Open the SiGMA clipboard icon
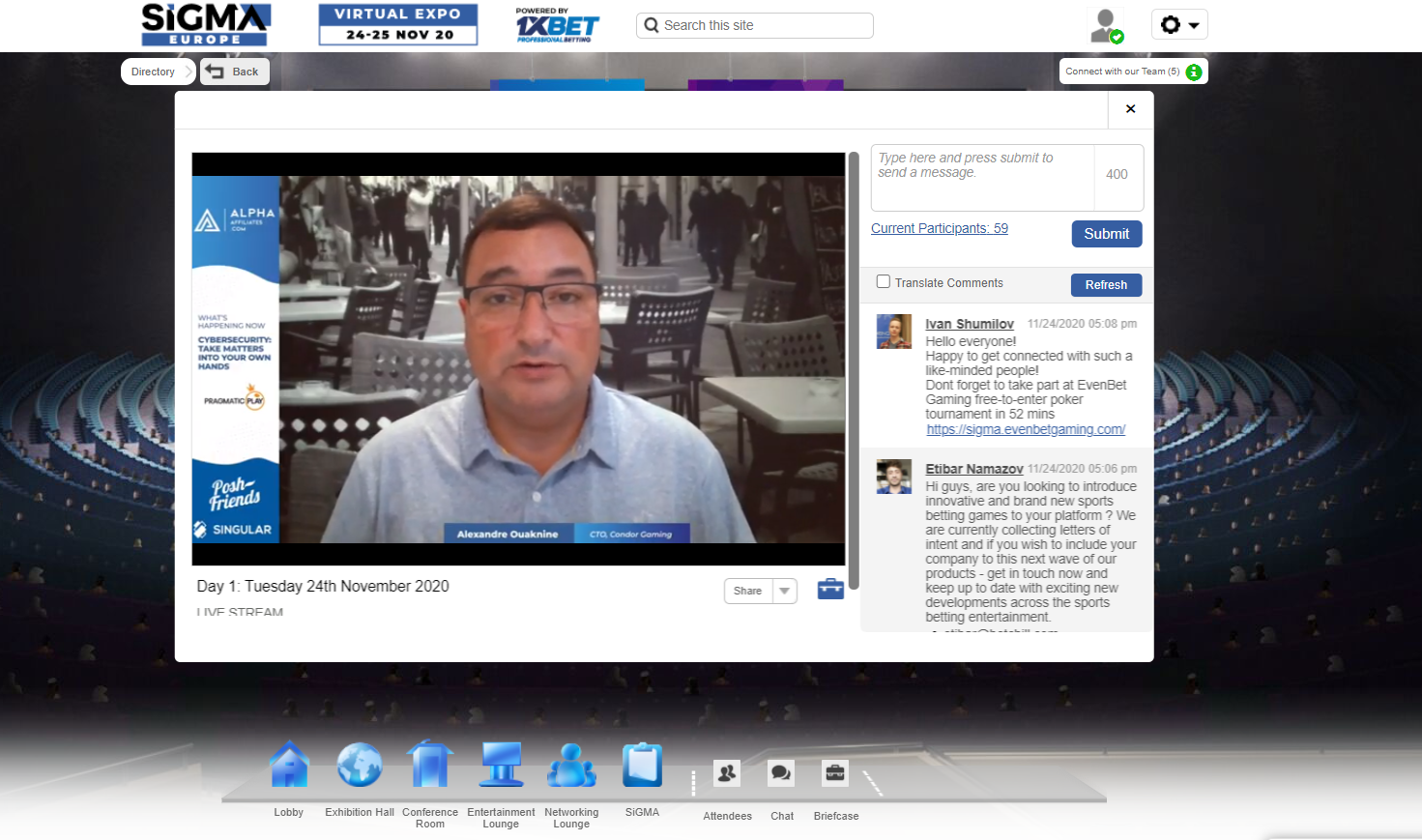1422x840 pixels. [x=642, y=765]
